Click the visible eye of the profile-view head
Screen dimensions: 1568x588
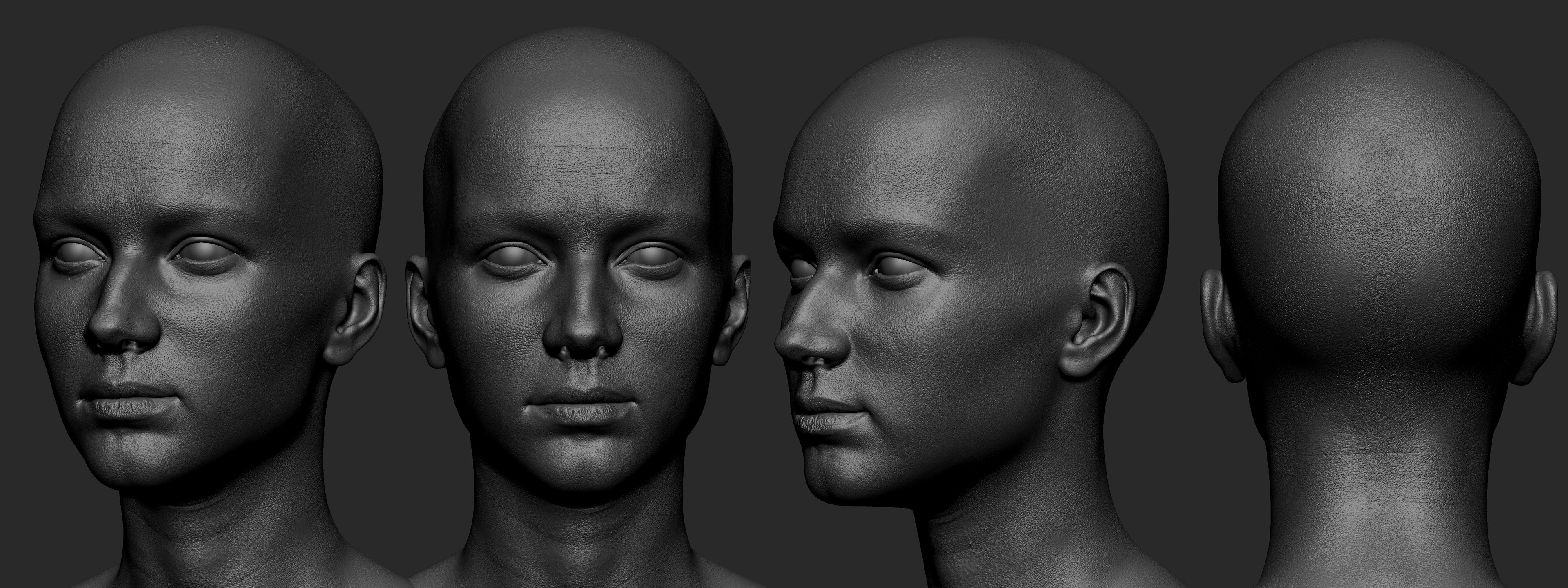pos(898,267)
